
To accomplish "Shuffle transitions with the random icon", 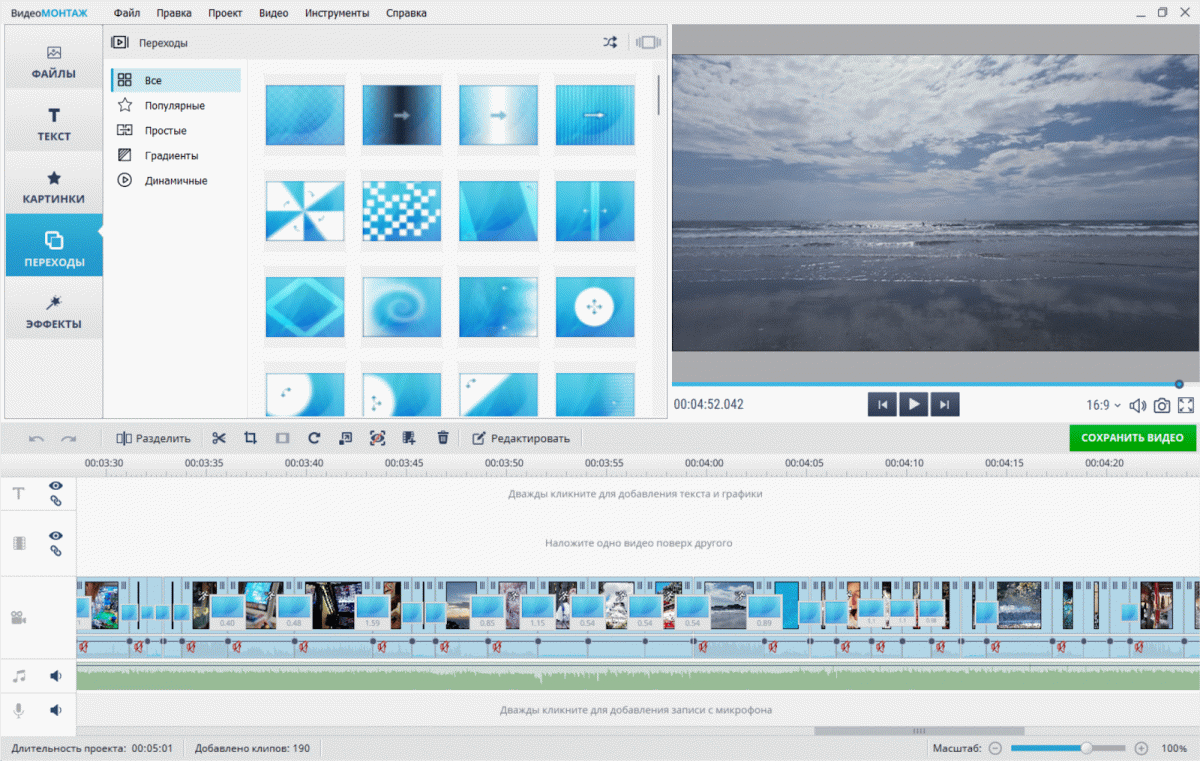I will [x=610, y=42].
